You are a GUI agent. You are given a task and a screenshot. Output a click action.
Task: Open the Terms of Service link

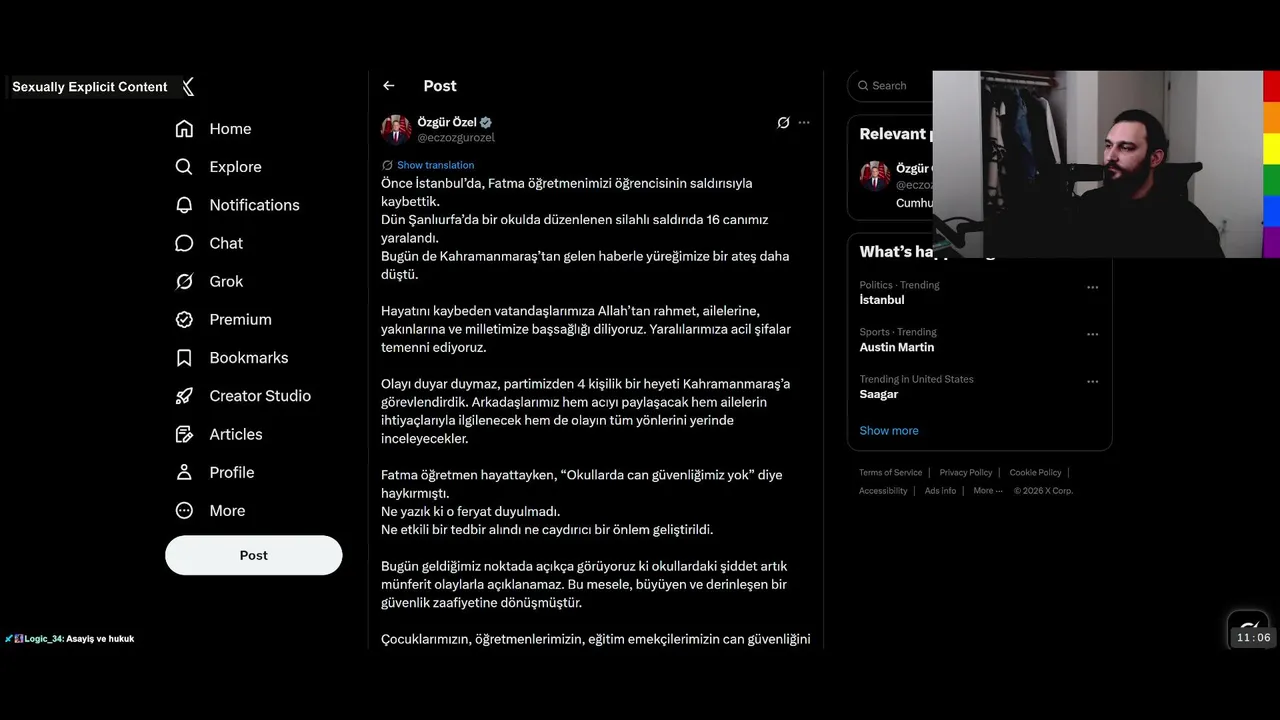(x=891, y=473)
